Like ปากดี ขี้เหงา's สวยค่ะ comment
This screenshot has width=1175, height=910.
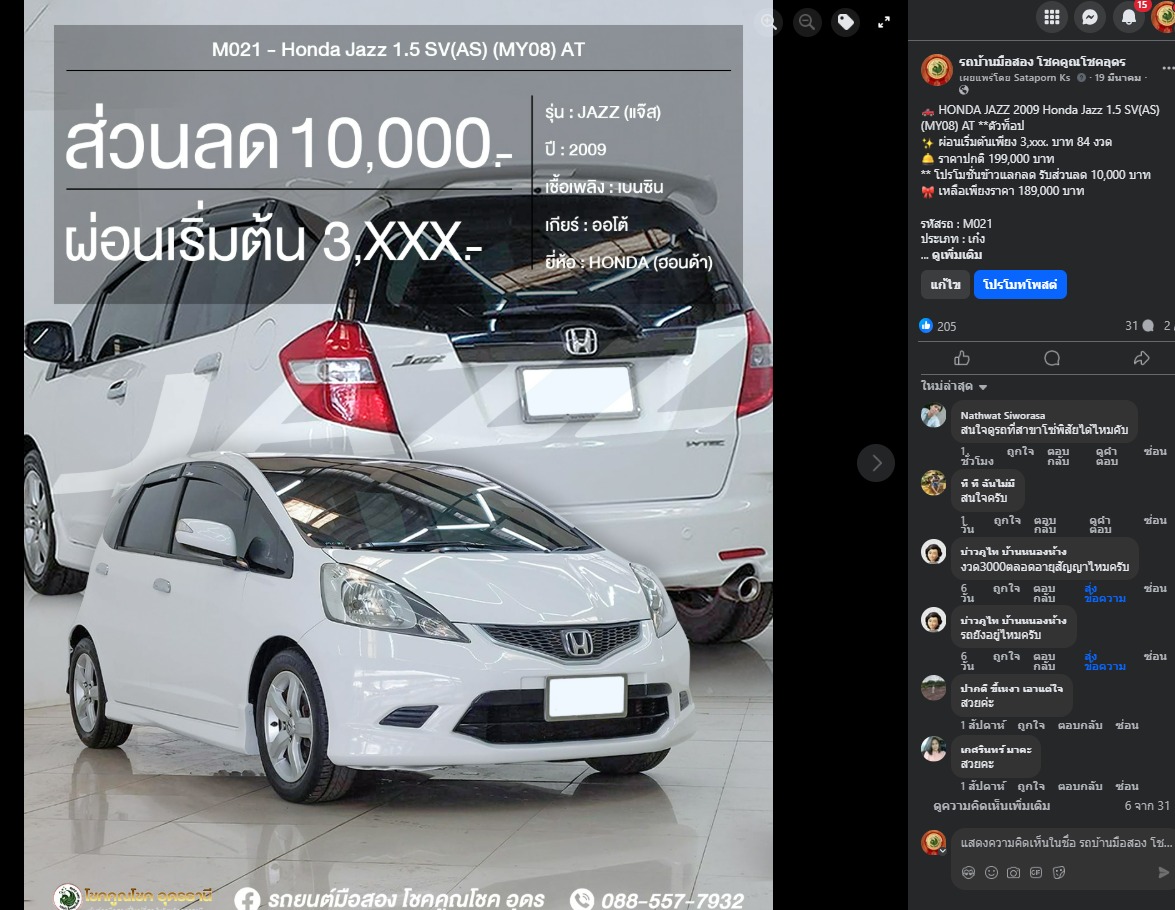1031,725
